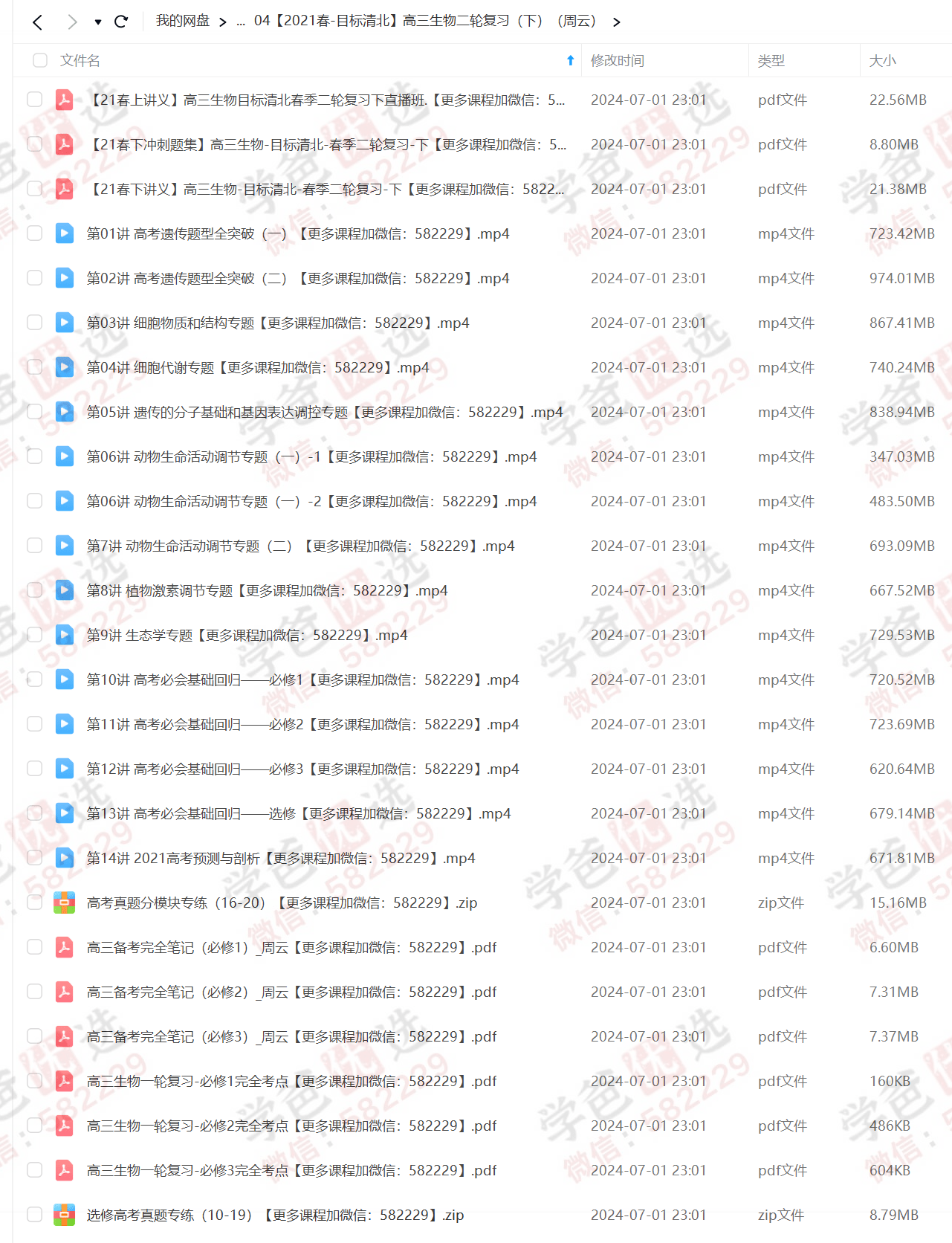Click PDF icon of 必修2完全考点 file
This screenshot has height=1243, width=952.
(65, 1126)
